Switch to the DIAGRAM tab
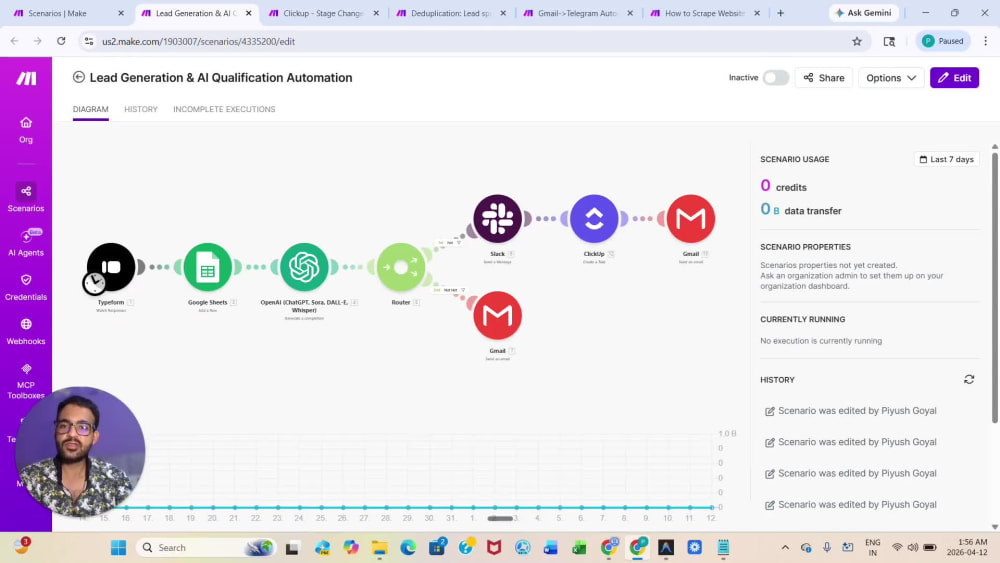 pyautogui.click(x=91, y=109)
